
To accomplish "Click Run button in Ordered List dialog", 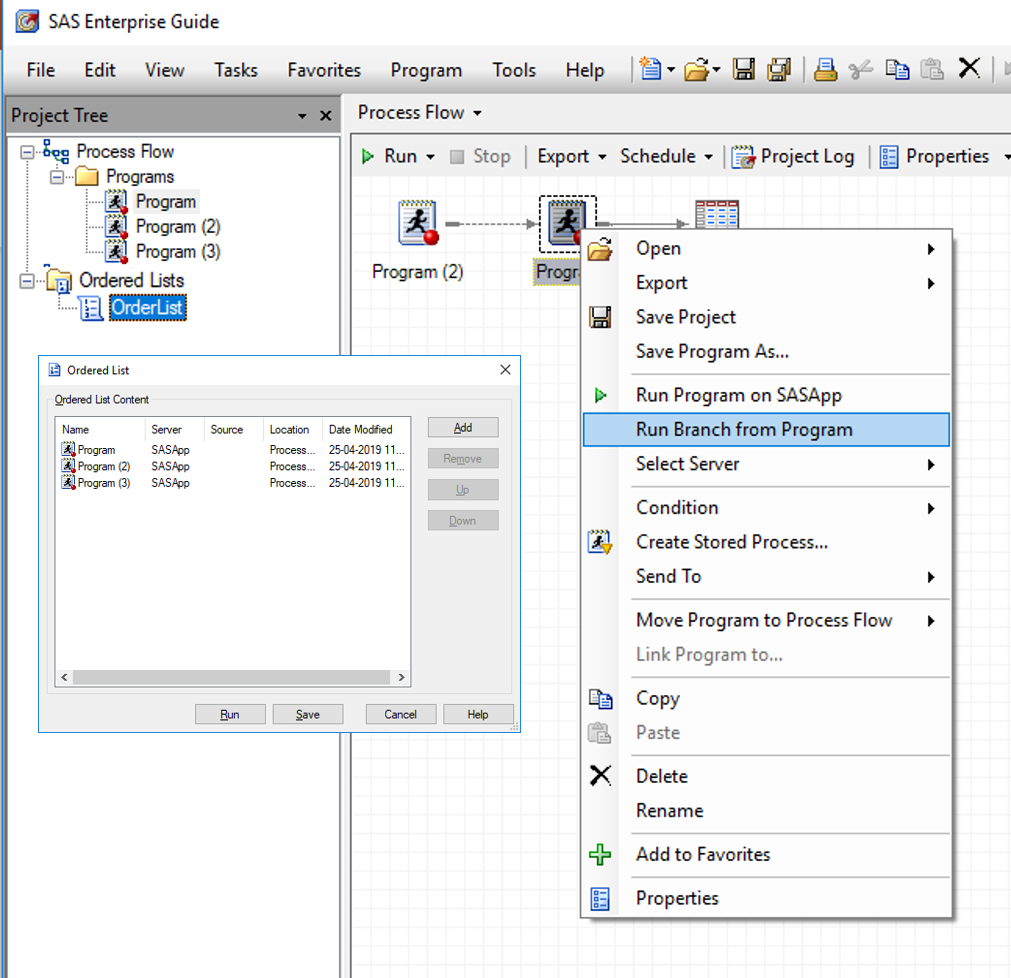I will click(x=230, y=714).
